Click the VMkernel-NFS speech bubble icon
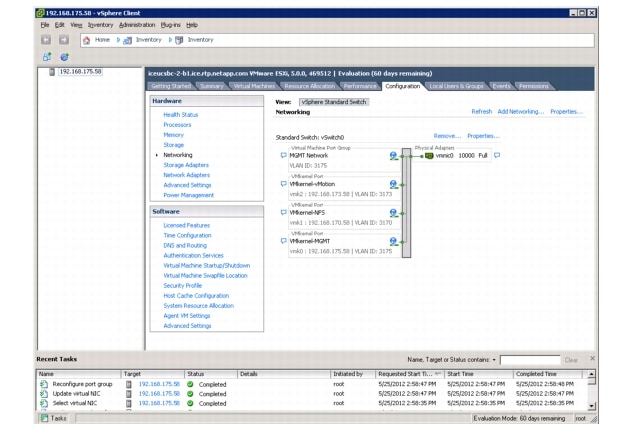 pos(284,213)
